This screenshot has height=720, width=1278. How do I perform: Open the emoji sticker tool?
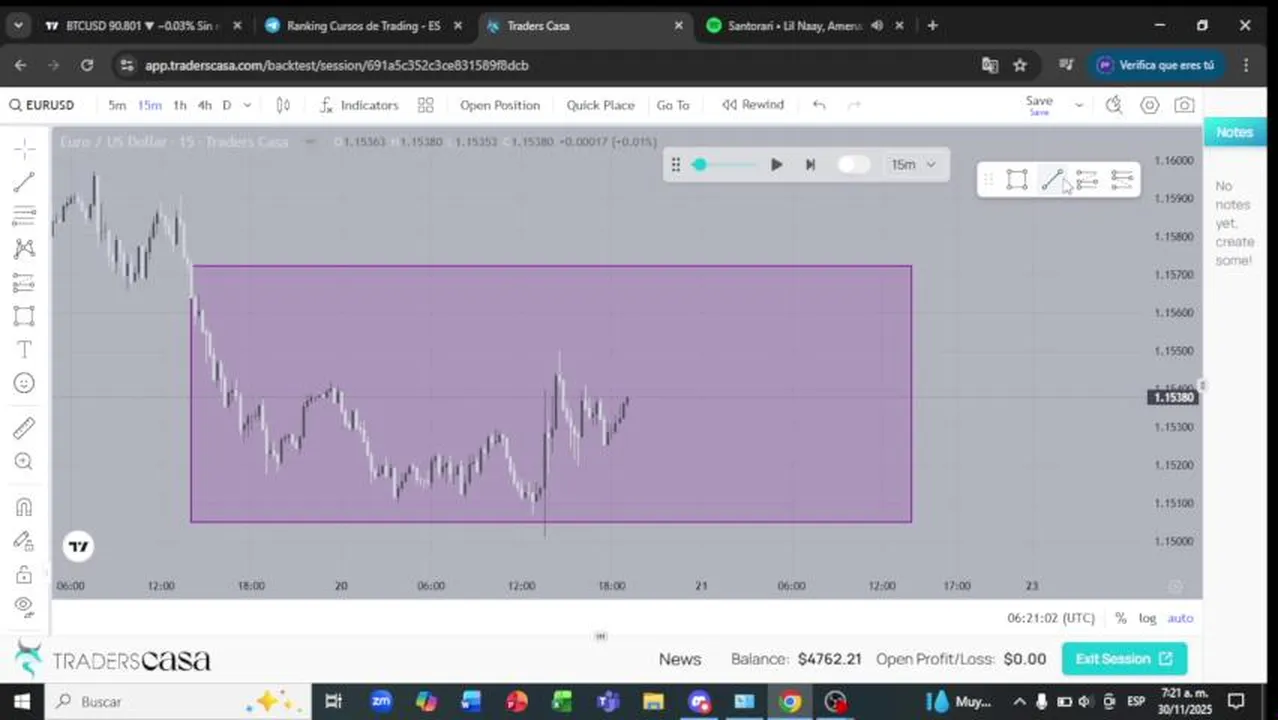(25, 383)
